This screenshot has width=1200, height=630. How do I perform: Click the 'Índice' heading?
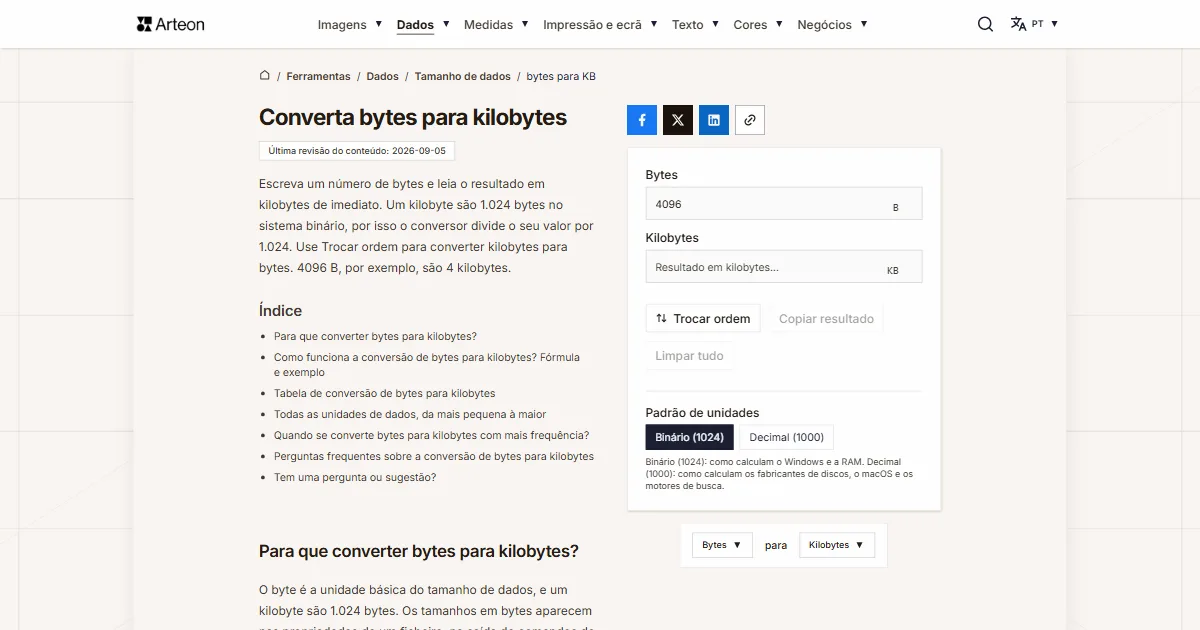(x=280, y=310)
